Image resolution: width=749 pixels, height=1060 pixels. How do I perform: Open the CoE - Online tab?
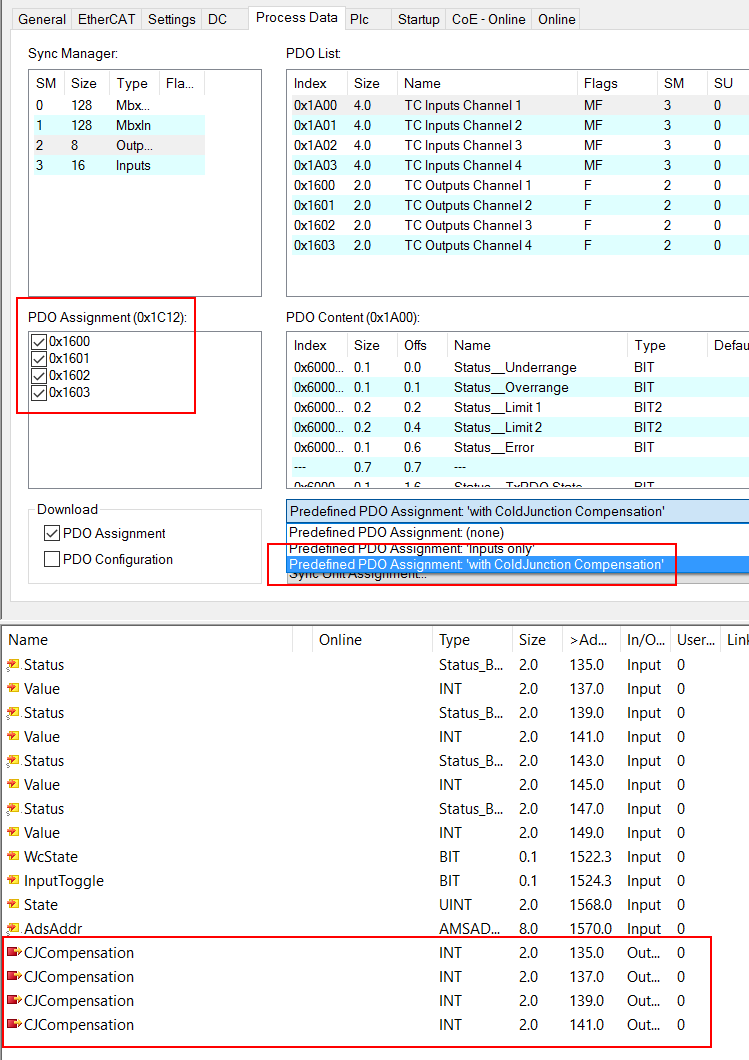489,20
